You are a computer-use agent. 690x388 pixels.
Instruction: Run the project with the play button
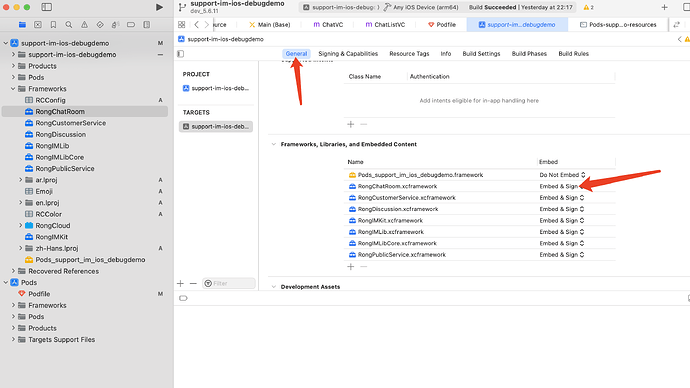coord(159,7)
